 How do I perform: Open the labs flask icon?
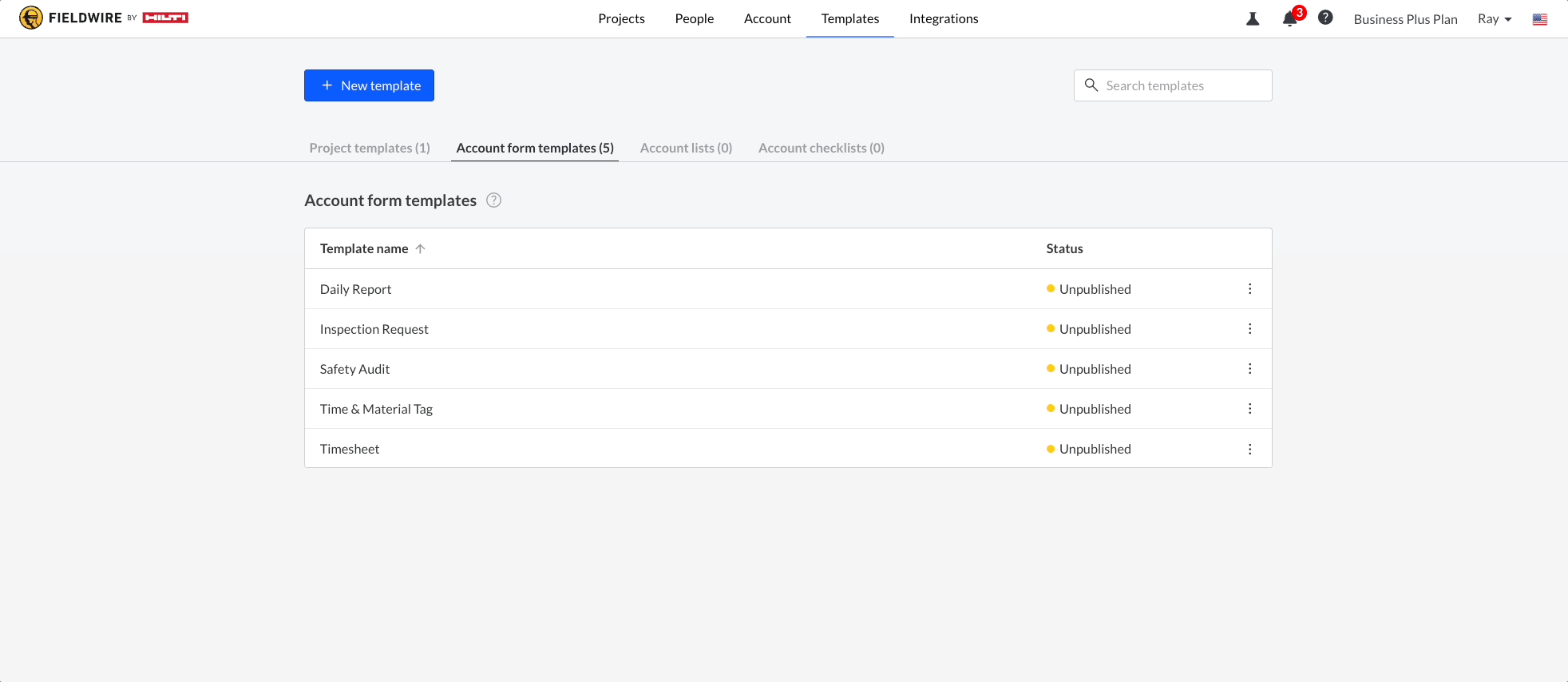click(x=1253, y=18)
